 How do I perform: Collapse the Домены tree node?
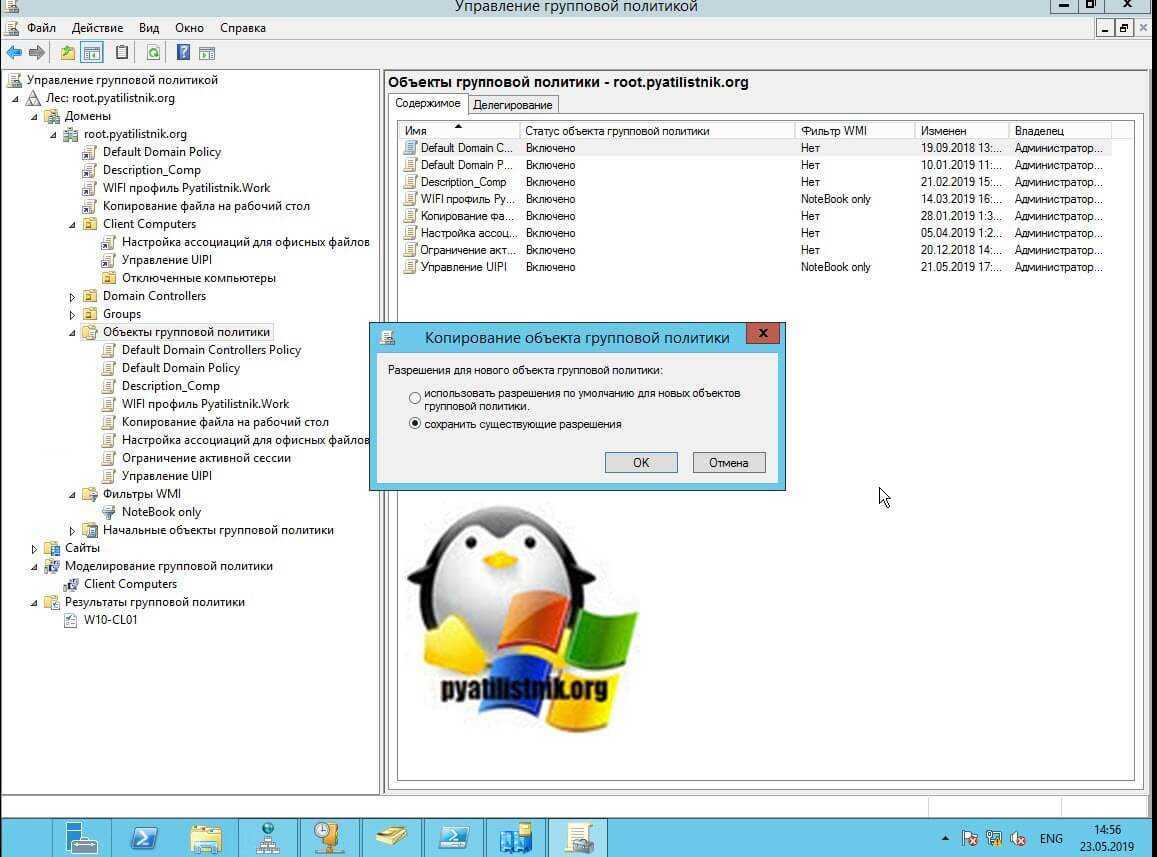(34, 117)
